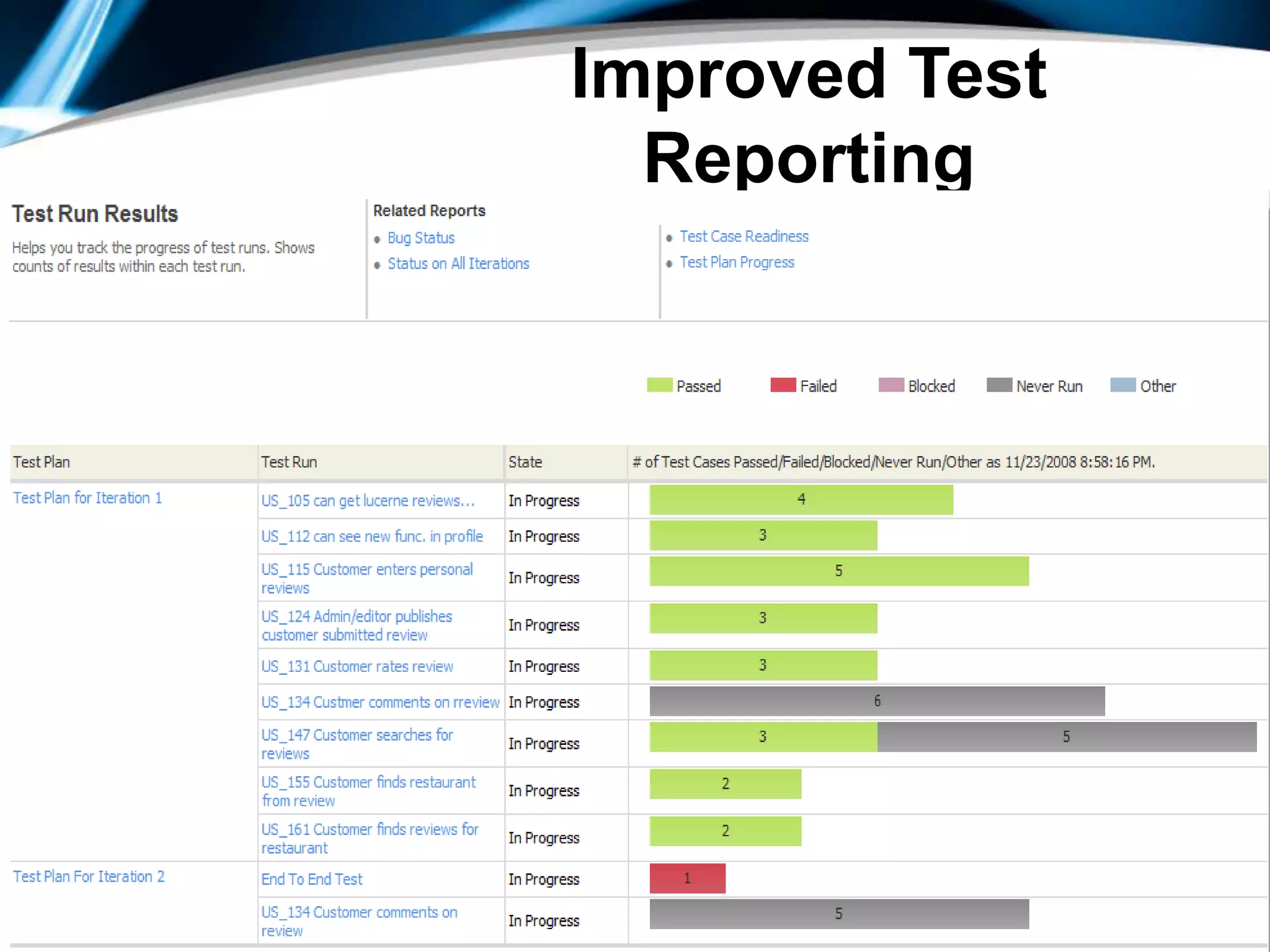1270x952 pixels.
Task: Click green Passed bar for US_115 showing 5
Action: pos(838,571)
